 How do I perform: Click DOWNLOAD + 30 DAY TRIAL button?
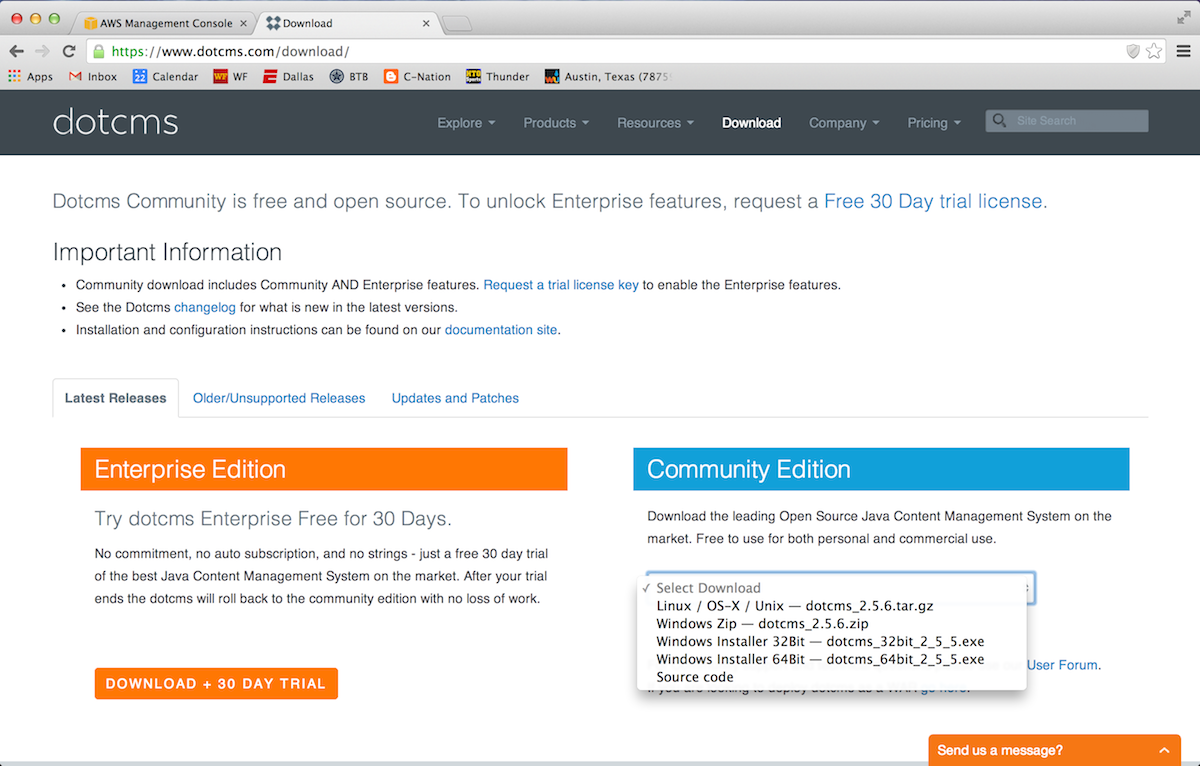[x=216, y=684]
